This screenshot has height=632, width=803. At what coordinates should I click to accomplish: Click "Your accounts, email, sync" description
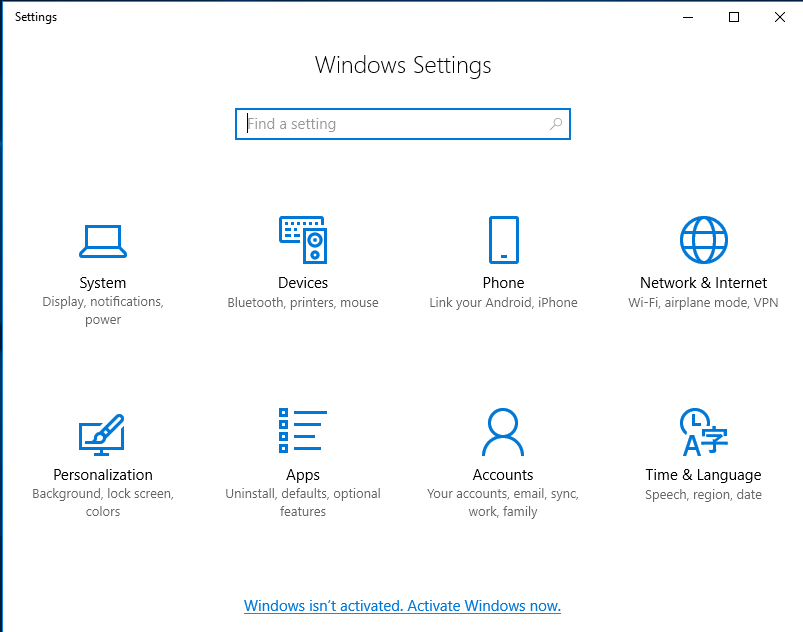point(503,502)
